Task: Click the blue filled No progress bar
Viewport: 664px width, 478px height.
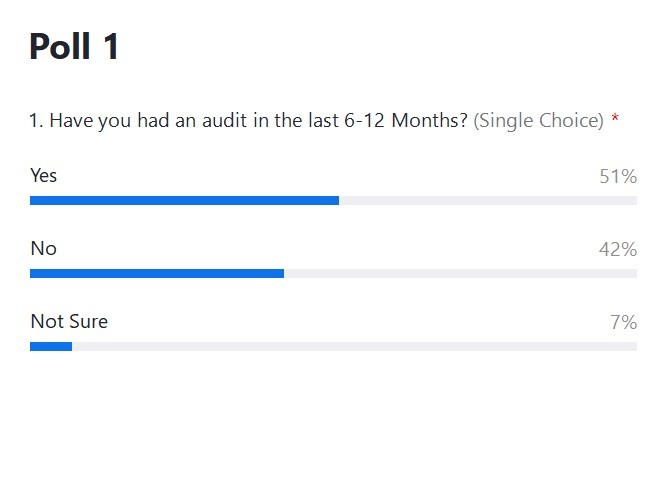Action: 157,274
